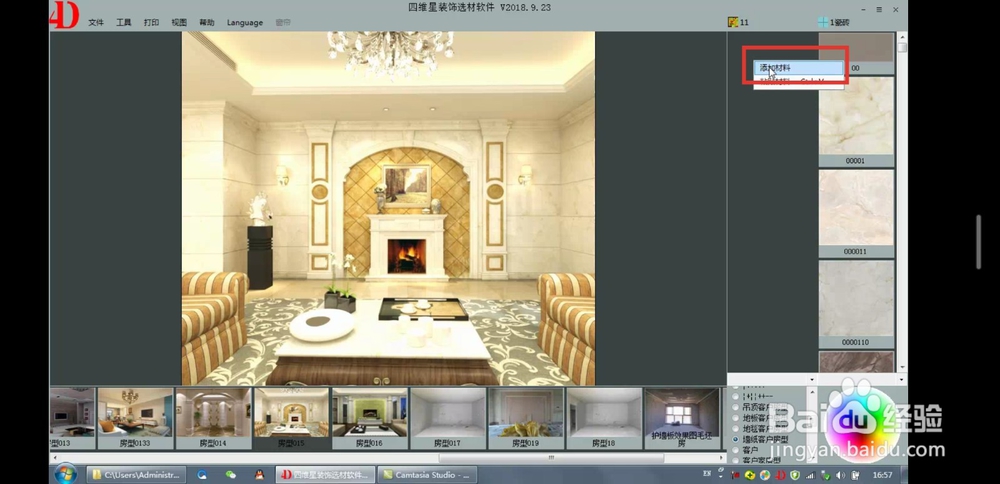
Task: Select the 吊顶客户房型 radio option
Action: tap(735, 407)
